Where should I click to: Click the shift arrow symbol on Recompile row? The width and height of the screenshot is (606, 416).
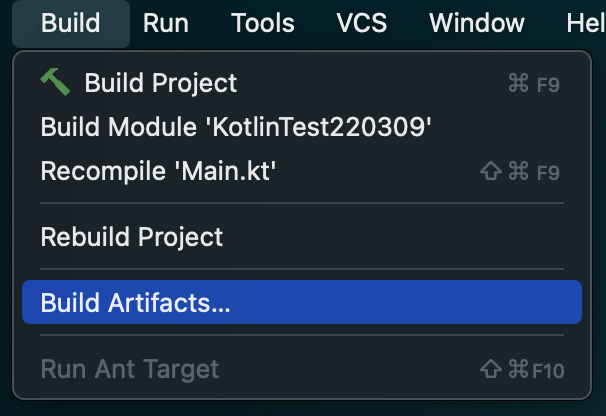(x=491, y=171)
